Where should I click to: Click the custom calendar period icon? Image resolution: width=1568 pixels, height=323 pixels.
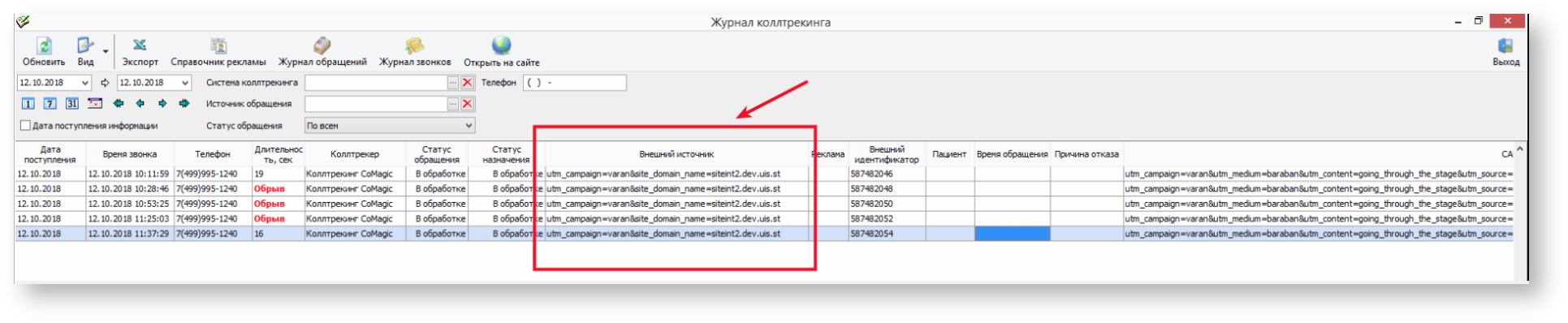tap(95, 104)
